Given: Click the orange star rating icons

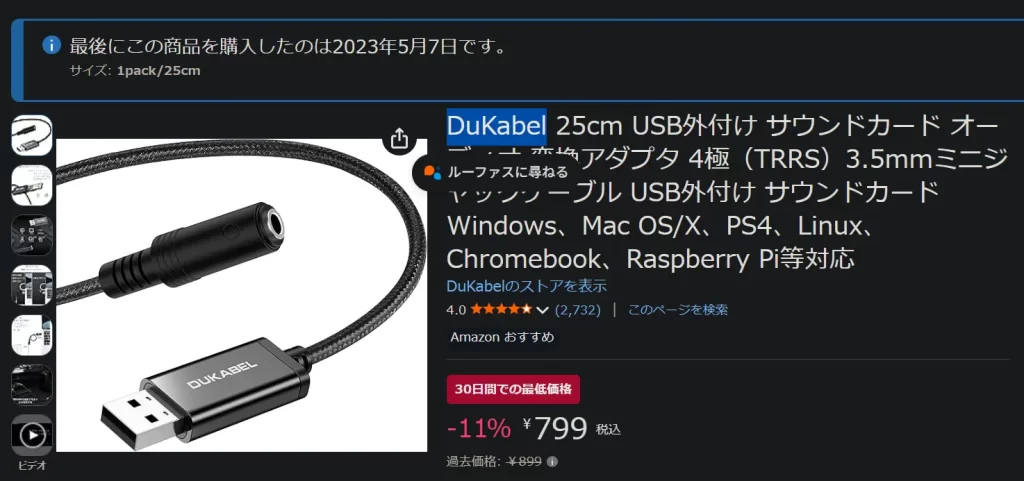Looking at the screenshot, I should (x=501, y=309).
